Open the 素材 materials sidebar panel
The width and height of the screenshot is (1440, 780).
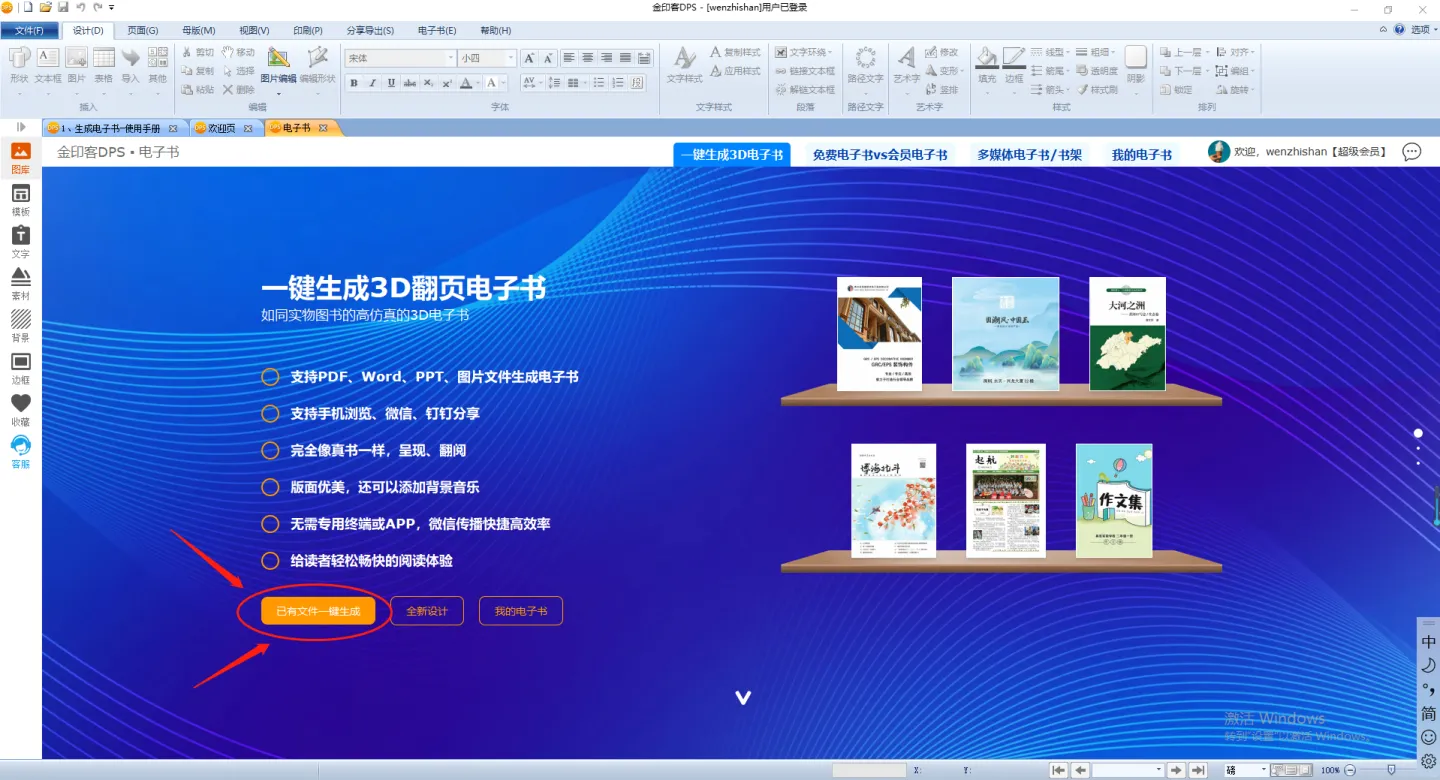click(20, 284)
